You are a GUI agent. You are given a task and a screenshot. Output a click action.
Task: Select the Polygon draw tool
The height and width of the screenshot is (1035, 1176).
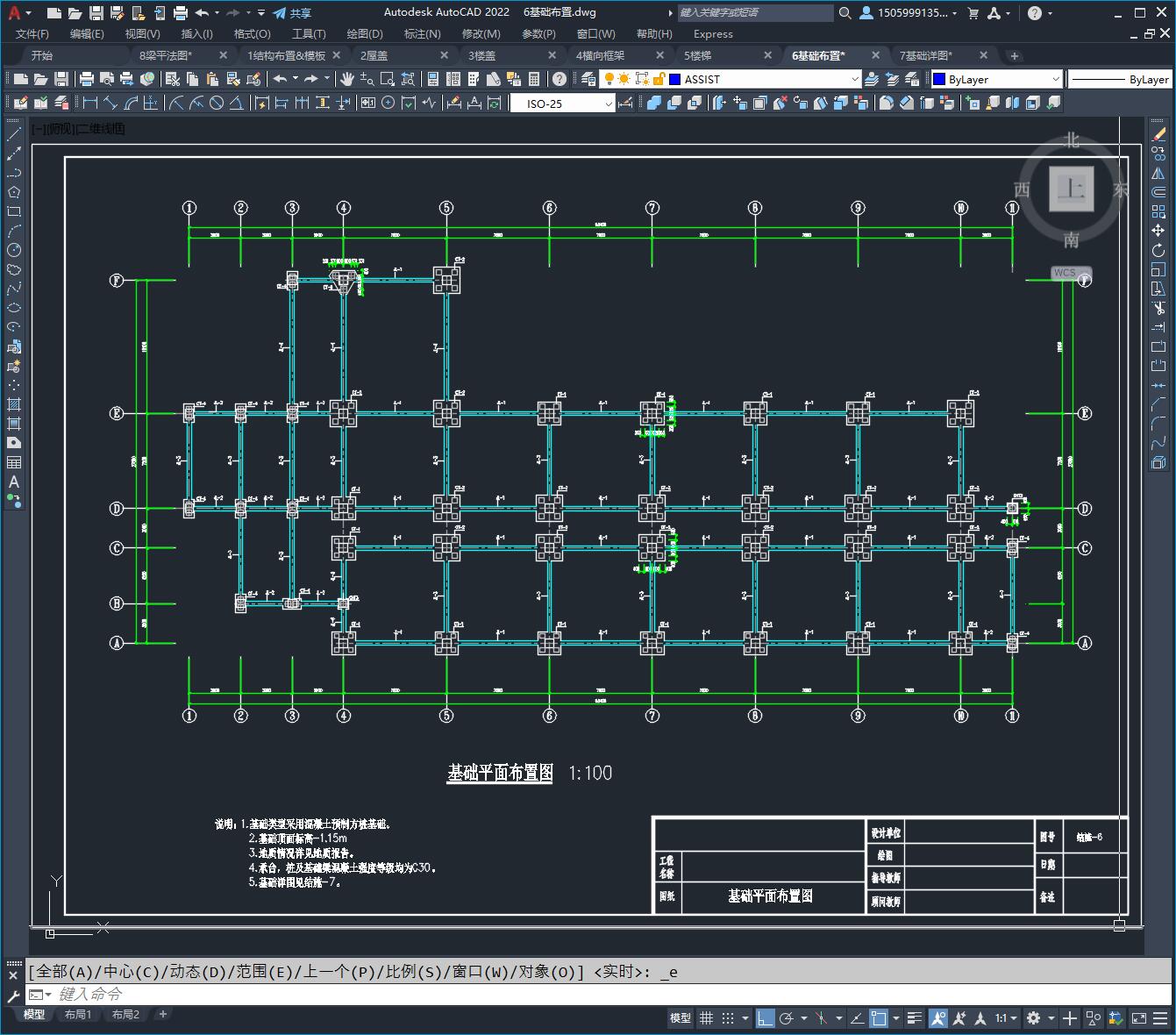pos(14,192)
